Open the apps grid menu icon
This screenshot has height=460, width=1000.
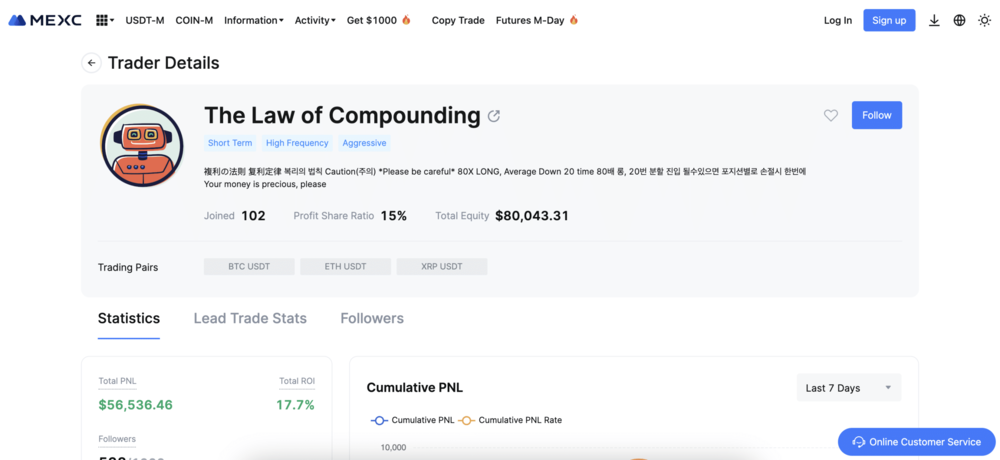click(102, 20)
